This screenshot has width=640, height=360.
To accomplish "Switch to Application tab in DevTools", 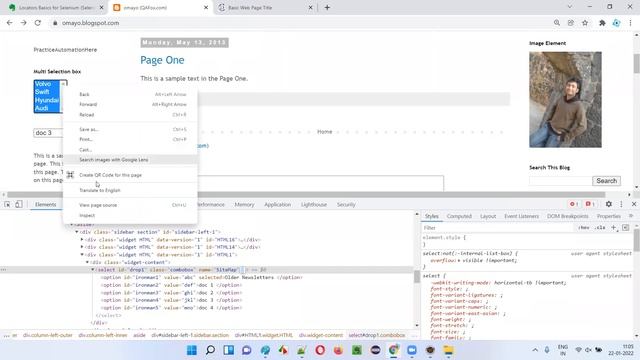I will pos(278,204).
